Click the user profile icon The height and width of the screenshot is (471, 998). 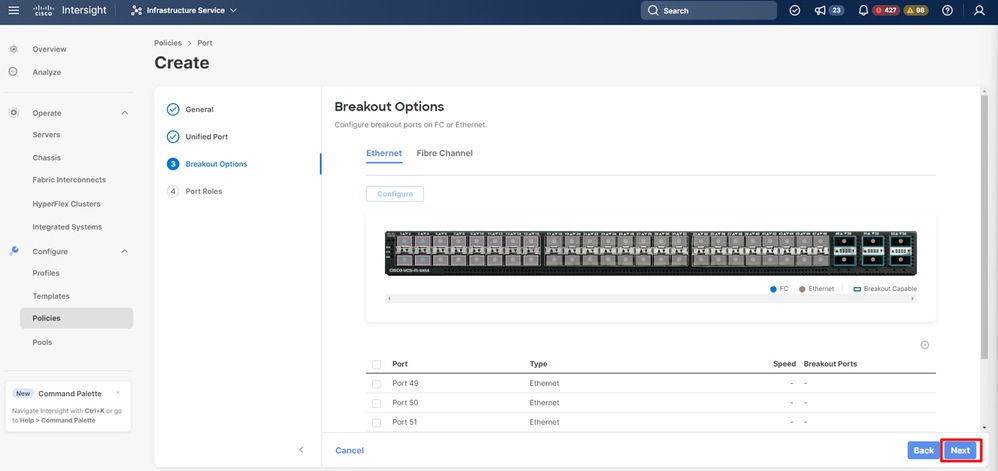coord(978,11)
